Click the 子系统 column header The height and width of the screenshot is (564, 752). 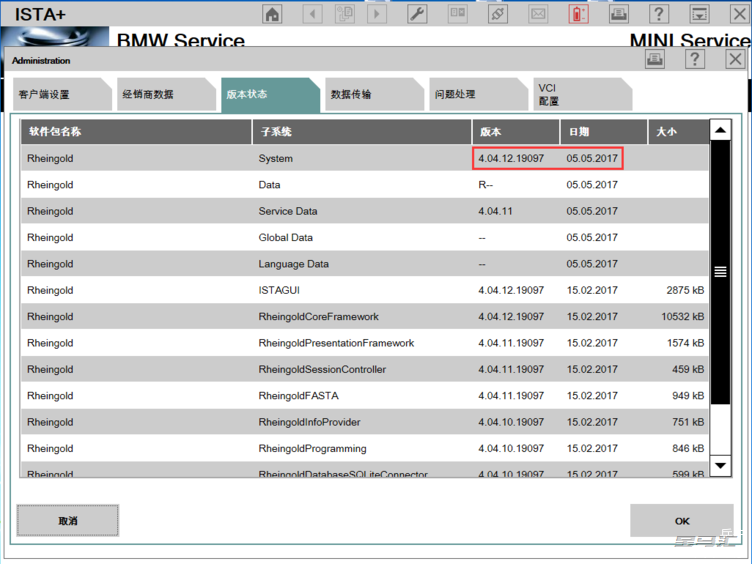[362, 132]
